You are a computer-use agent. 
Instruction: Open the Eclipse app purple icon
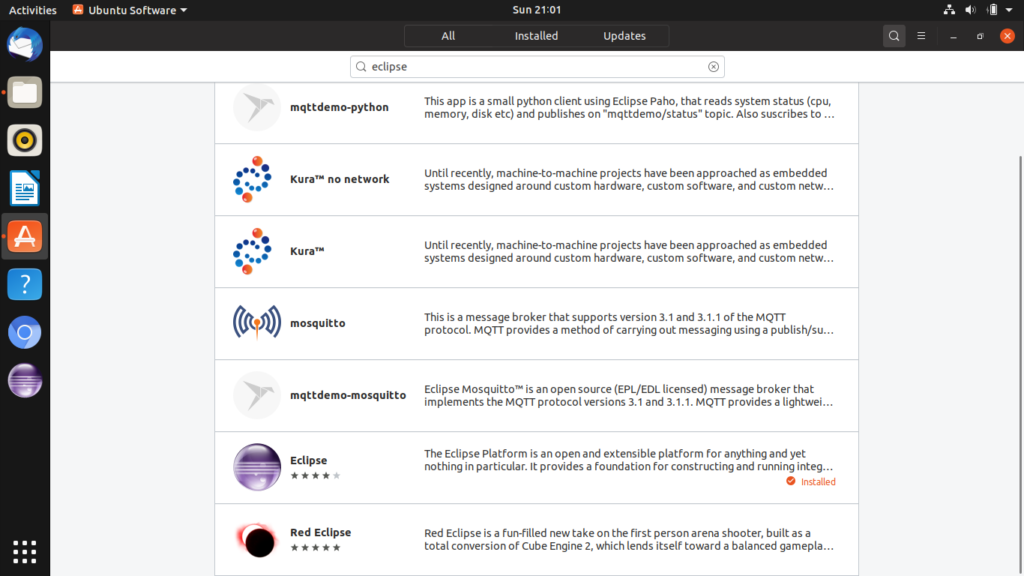257,467
